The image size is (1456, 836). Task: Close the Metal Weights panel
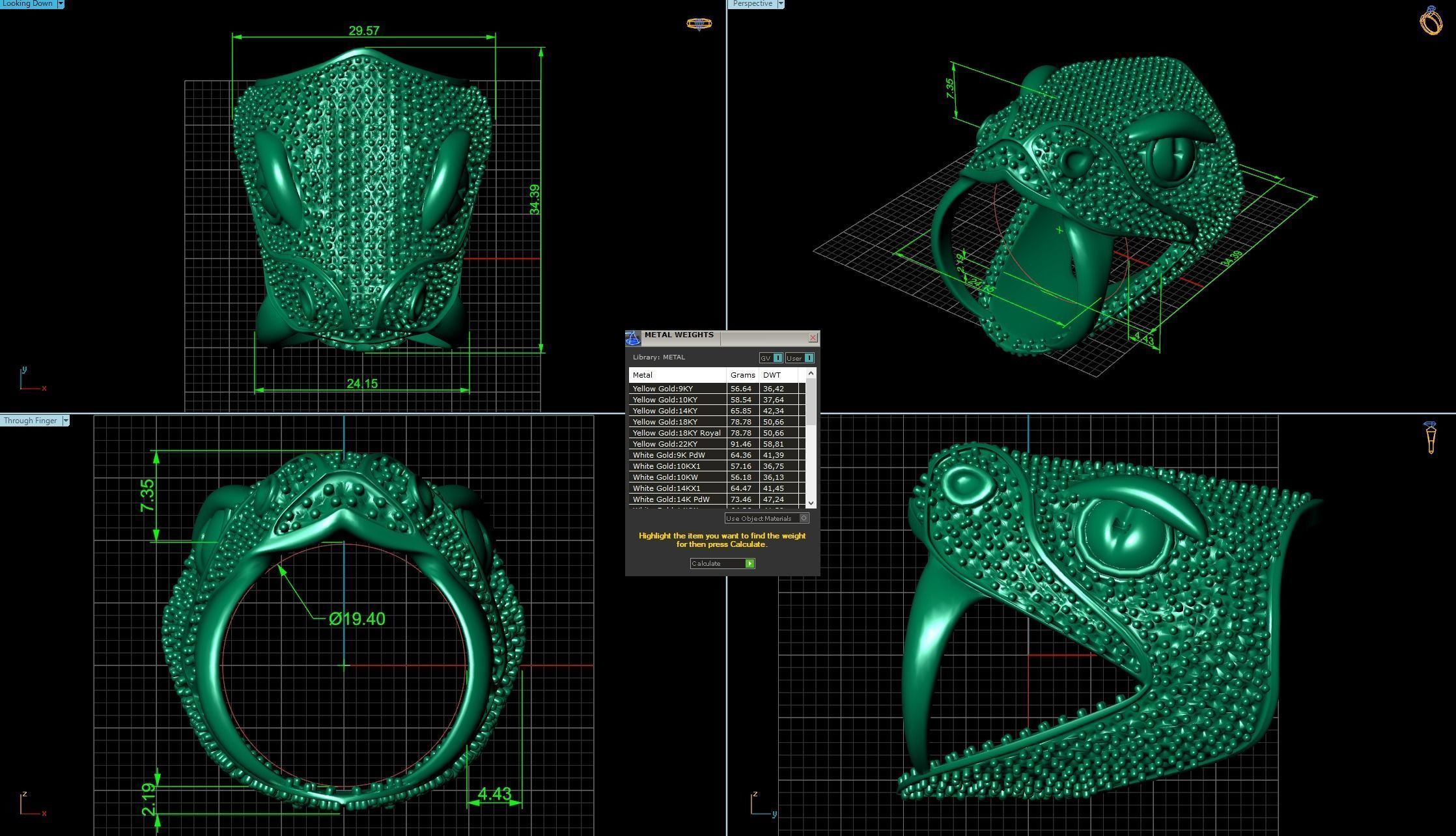pyautogui.click(x=813, y=337)
